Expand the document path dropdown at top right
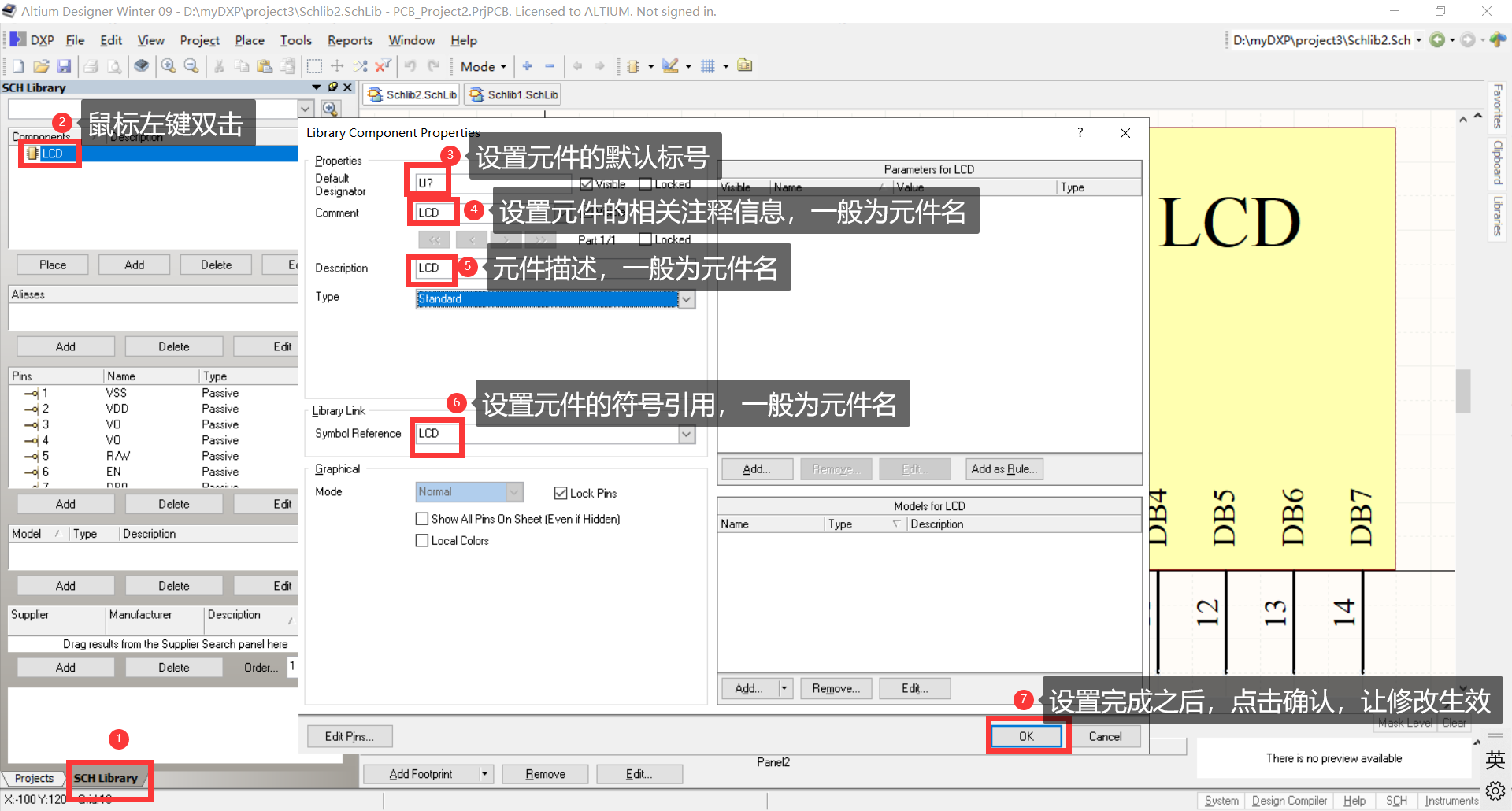Viewport: 1512px width, 811px height. pos(1419,40)
